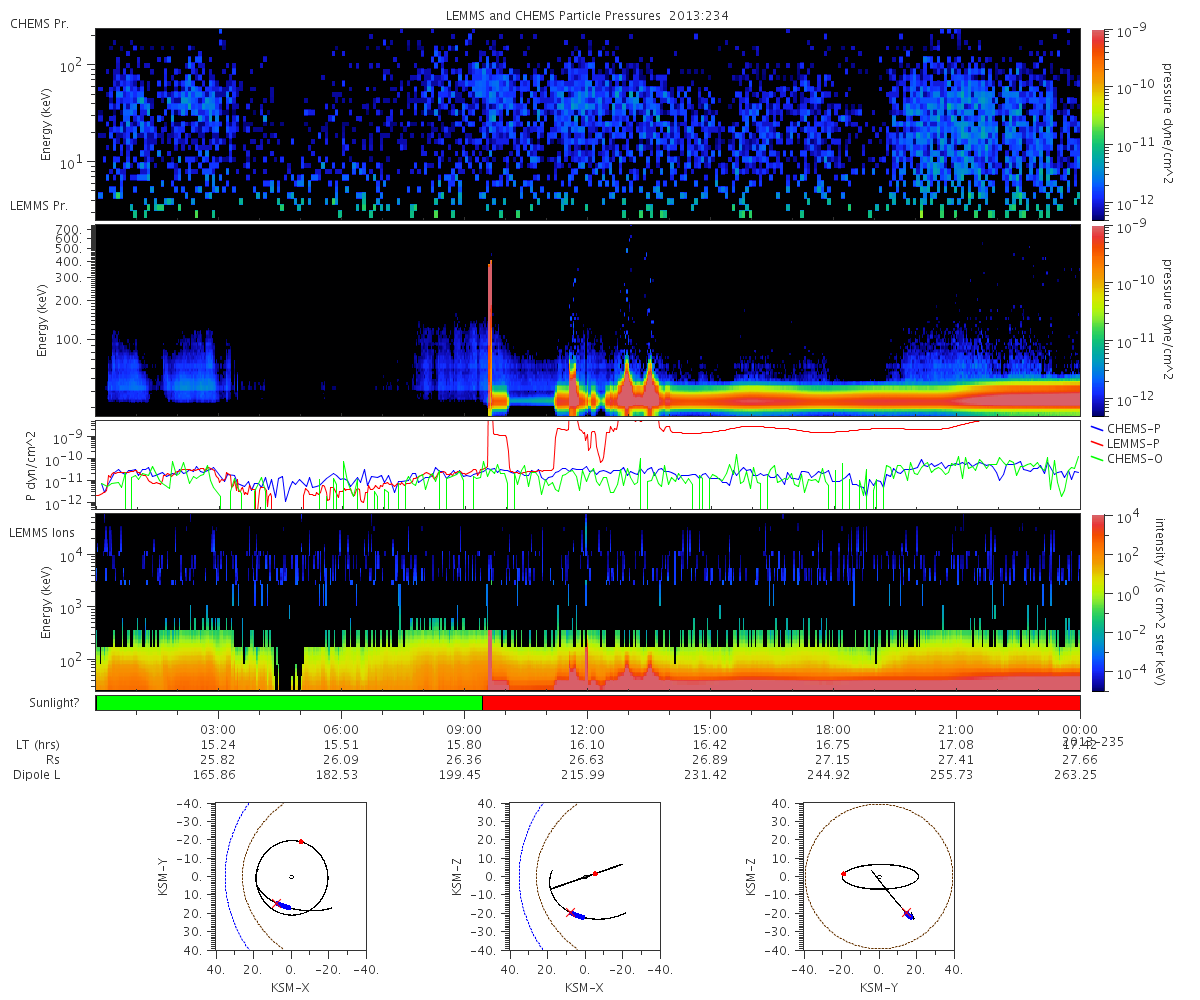Screen dimensions: 1200x1000
Task: Click the LT (hrs) row label
Action: [x=35, y=745]
